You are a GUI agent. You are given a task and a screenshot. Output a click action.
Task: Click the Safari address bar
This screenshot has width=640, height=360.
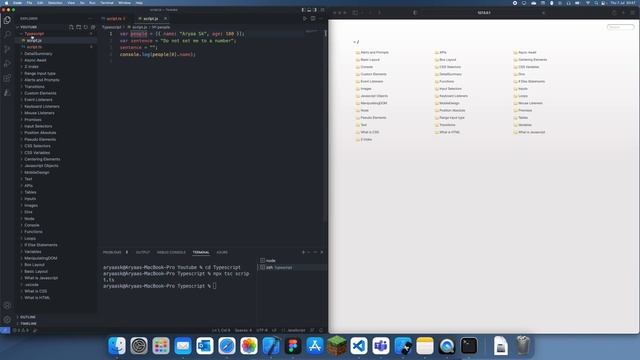coord(484,13)
